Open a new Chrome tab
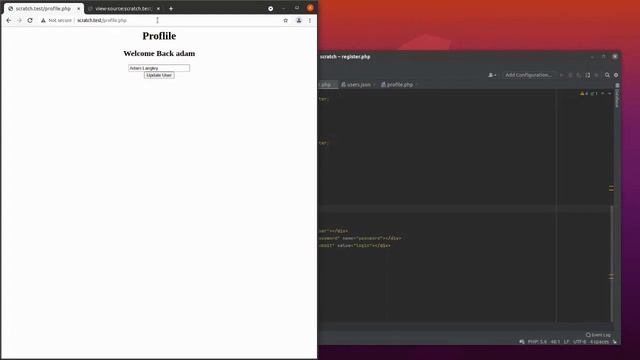 coord(171,8)
